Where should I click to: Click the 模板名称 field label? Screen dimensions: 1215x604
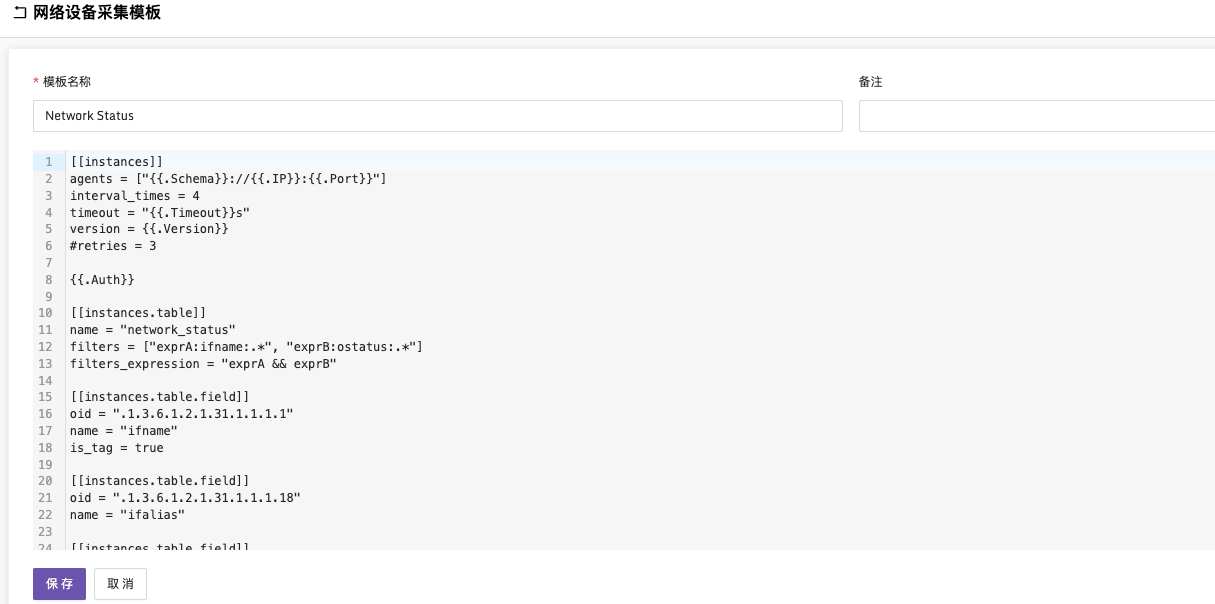(67, 82)
